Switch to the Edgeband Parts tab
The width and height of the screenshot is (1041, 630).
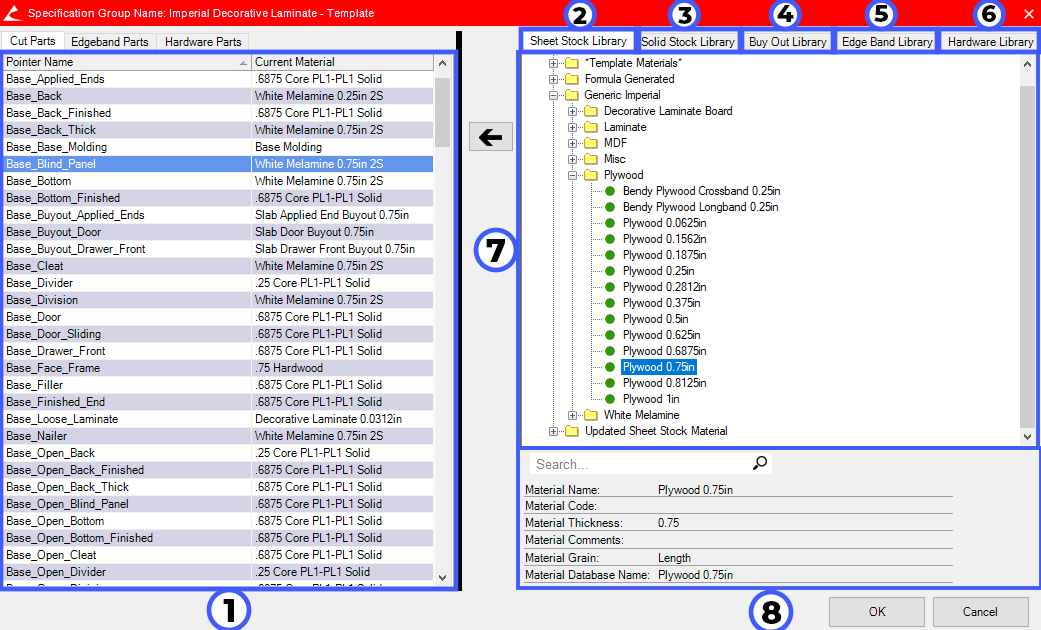[110, 42]
